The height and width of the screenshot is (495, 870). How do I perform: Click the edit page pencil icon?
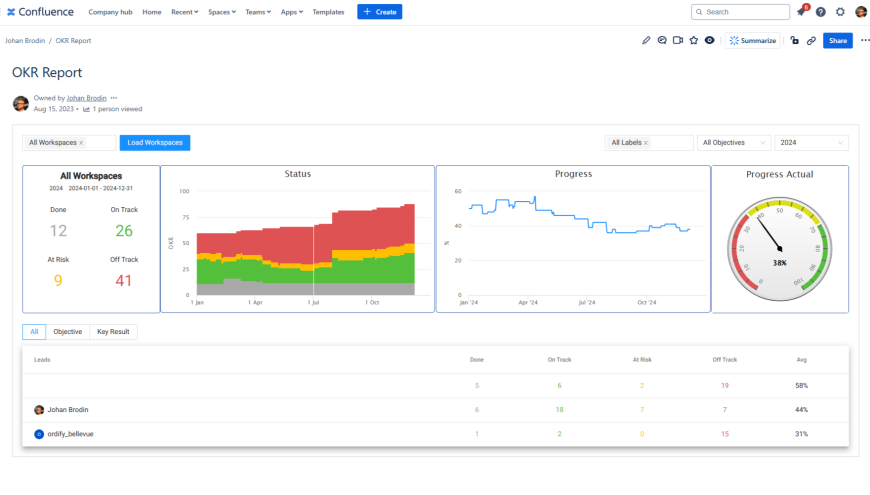coord(646,41)
